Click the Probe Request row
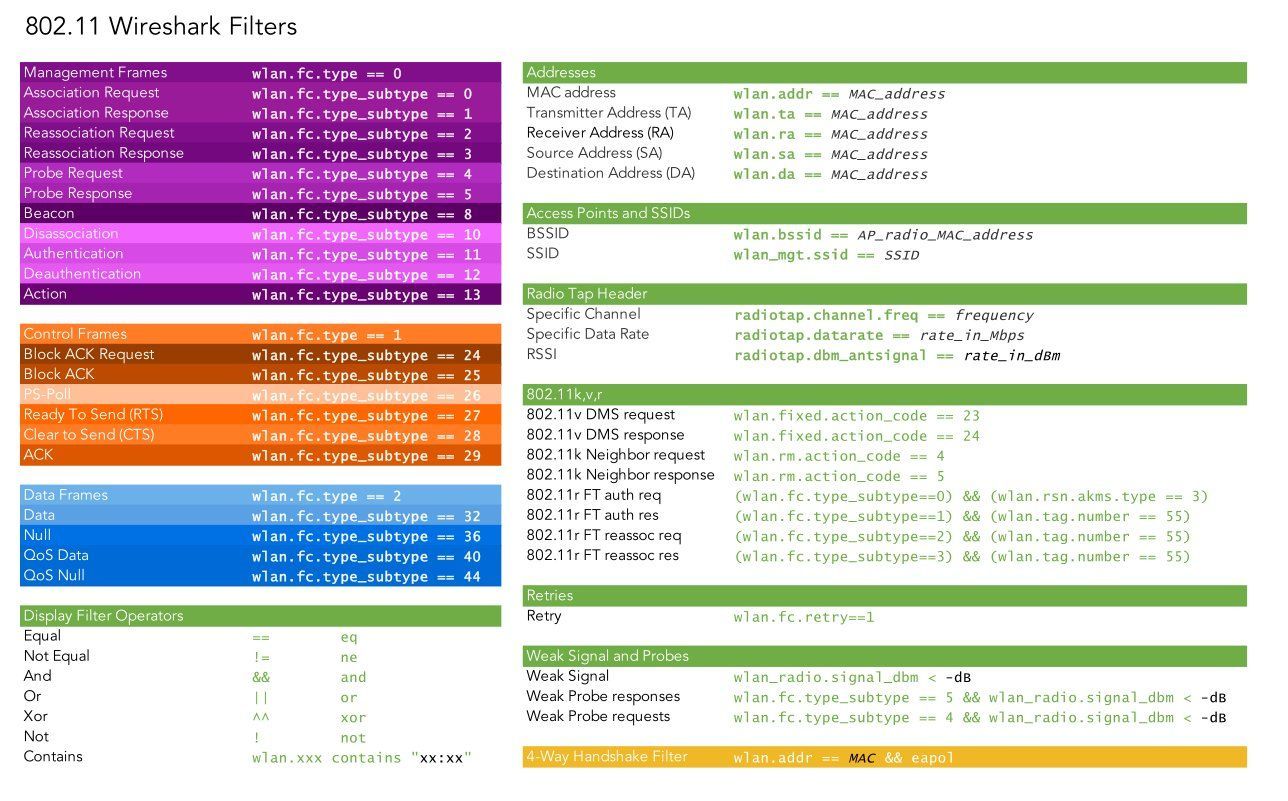The image size is (1288, 801). click(260, 173)
